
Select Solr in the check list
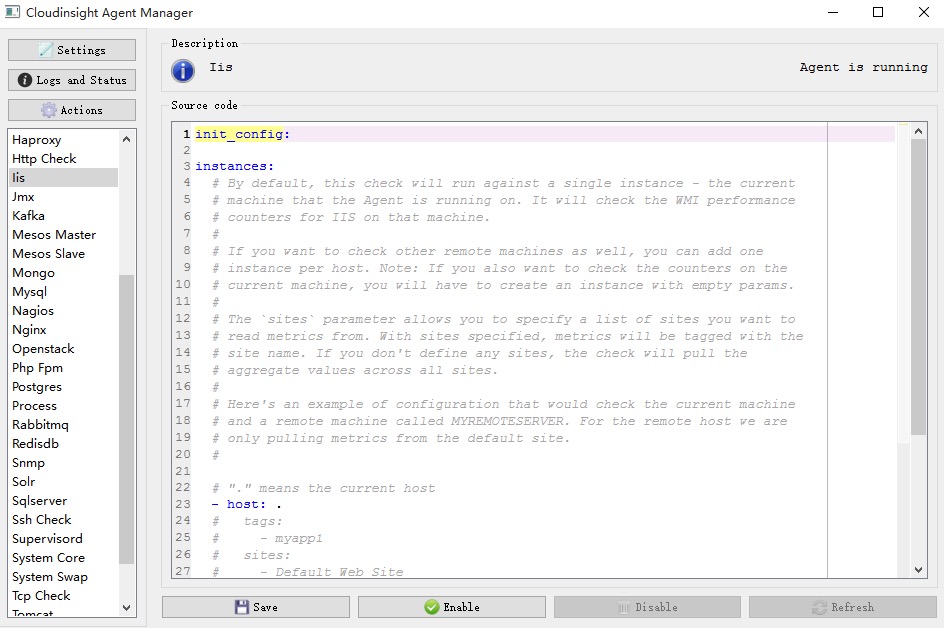click(x=64, y=482)
